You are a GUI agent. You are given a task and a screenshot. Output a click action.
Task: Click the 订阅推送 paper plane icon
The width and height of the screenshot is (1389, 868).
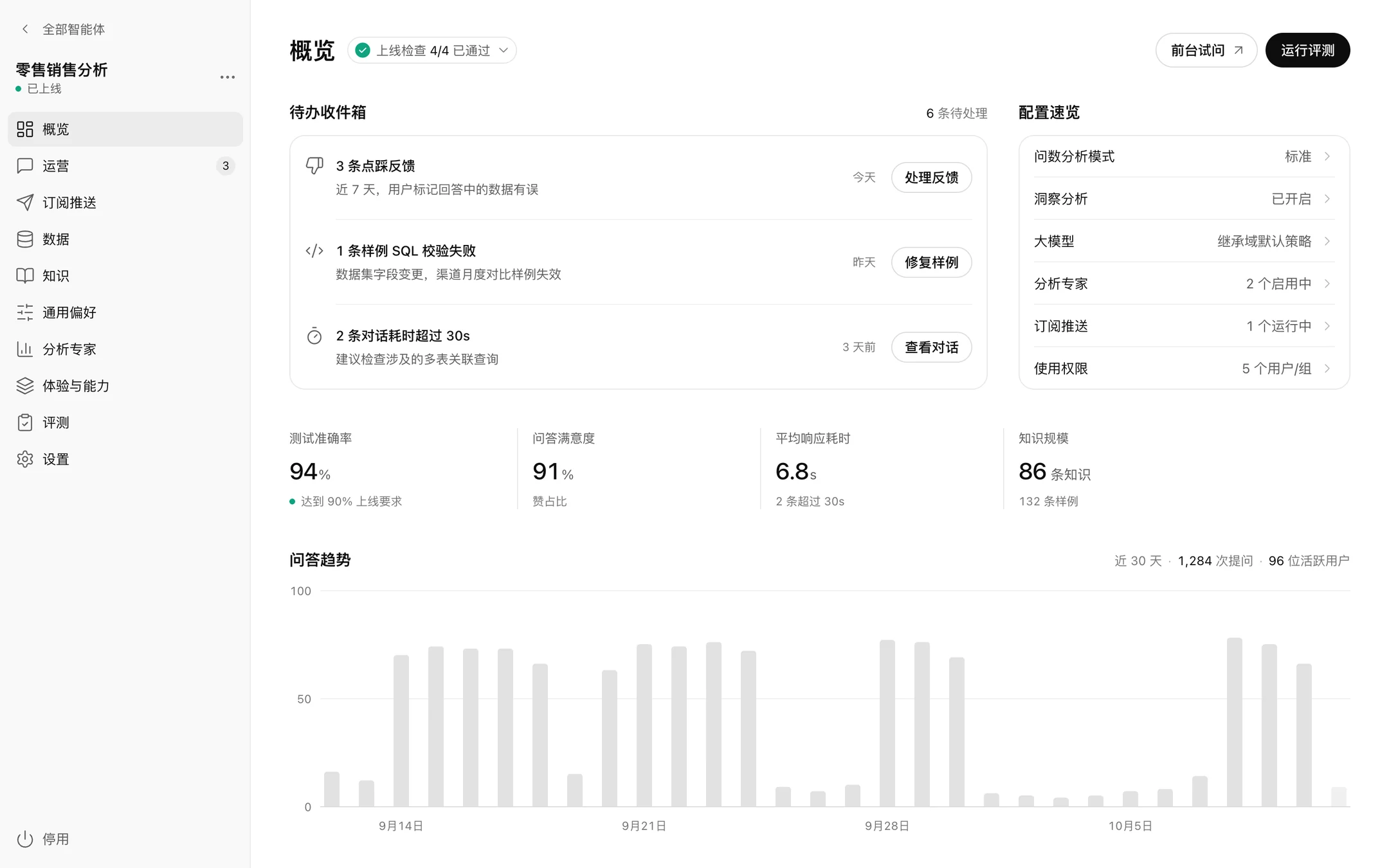click(25, 203)
